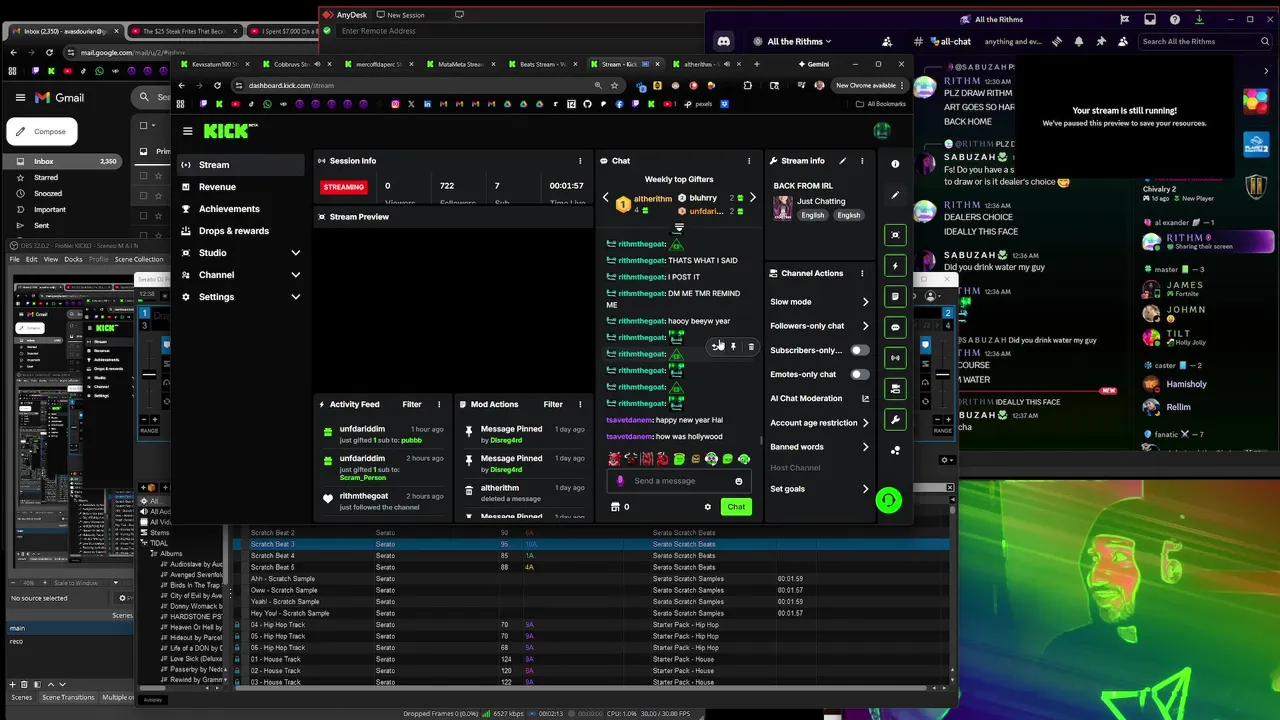Click the pin message icon in chat hover bar
Screen dimensions: 1280x720
[733, 347]
